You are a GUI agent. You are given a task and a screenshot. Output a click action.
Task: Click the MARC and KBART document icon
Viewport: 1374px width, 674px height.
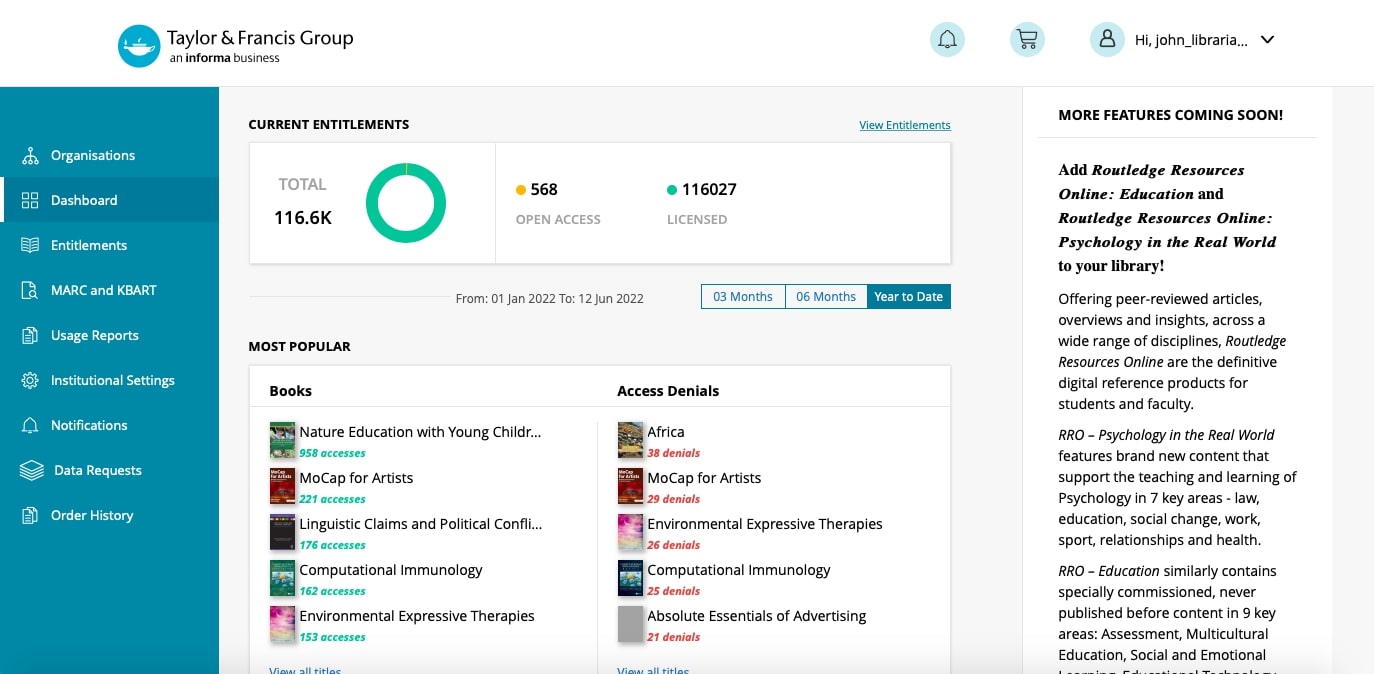tap(30, 290)
